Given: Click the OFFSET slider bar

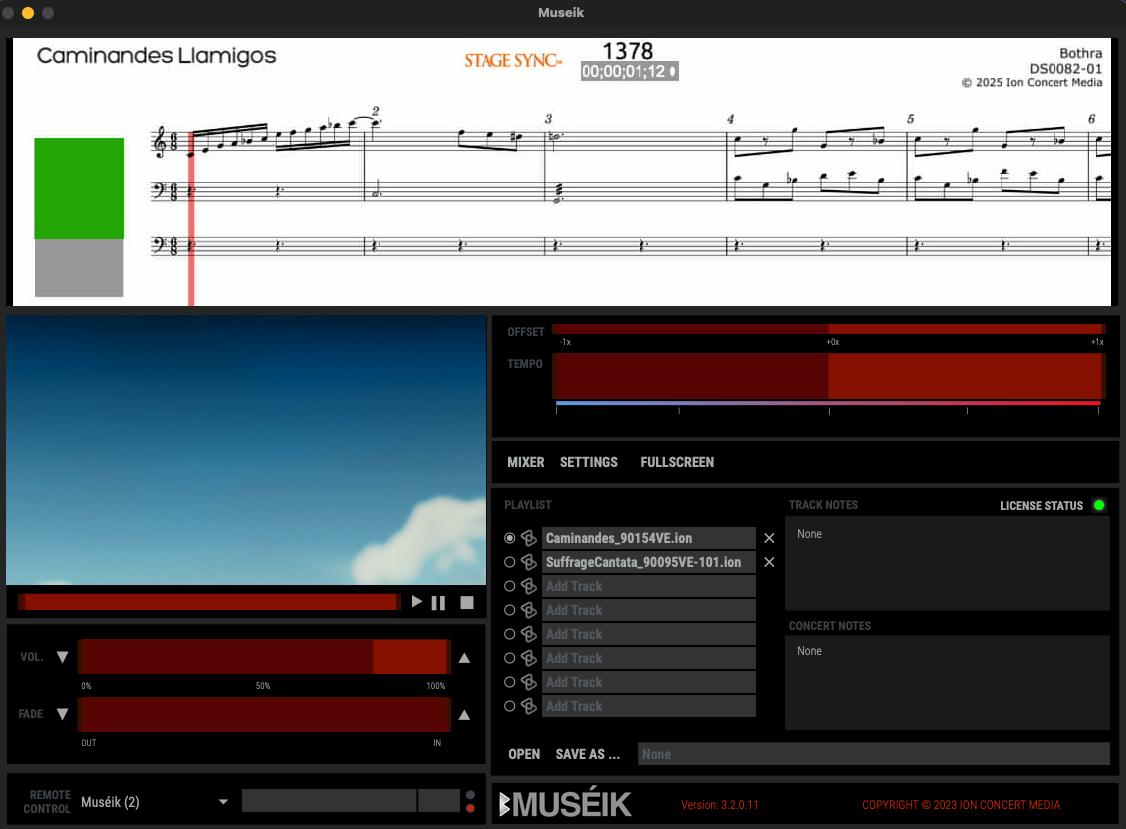Looking at the screenshot, I should (x=829, y=329).
